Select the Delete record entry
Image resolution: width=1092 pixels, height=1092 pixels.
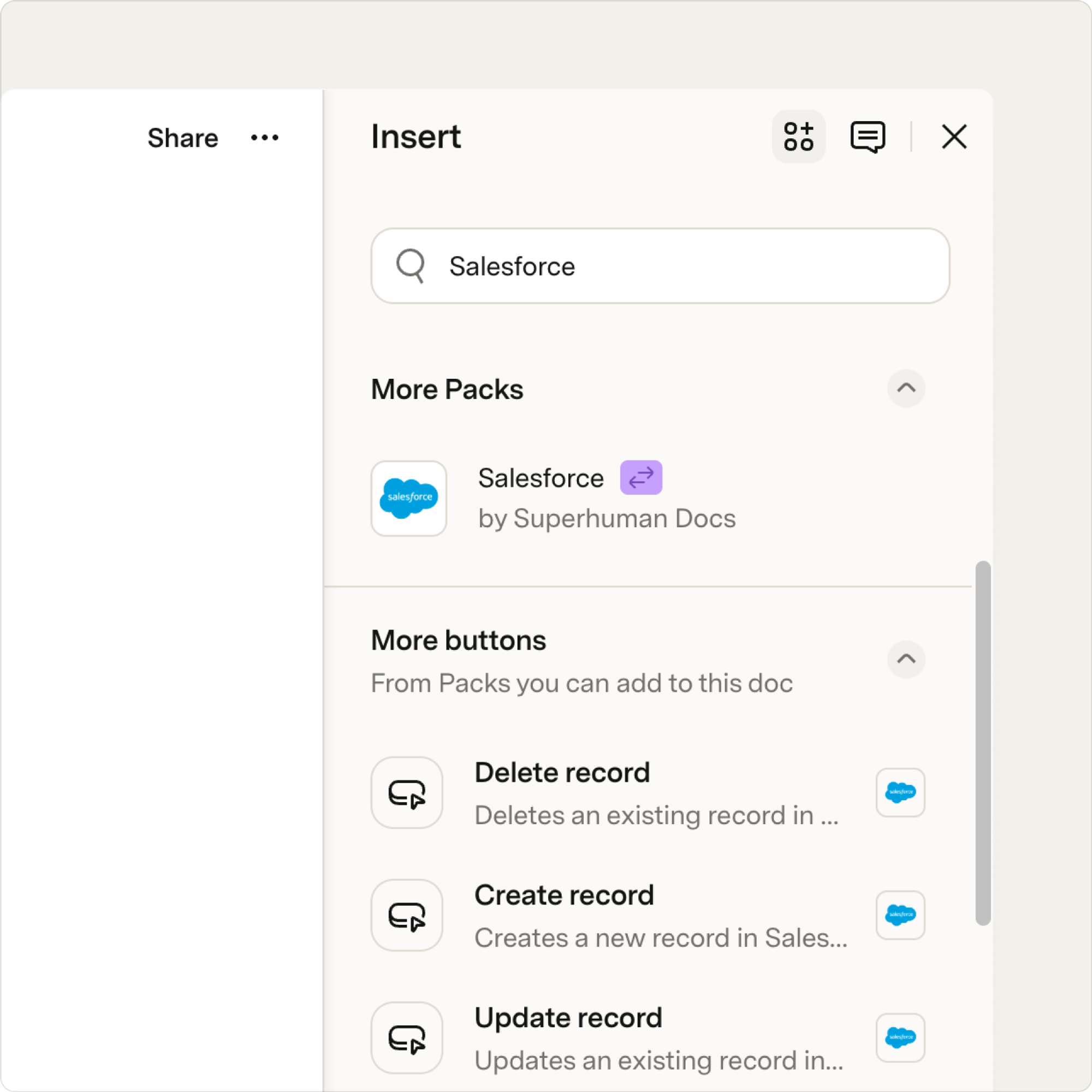648,793
